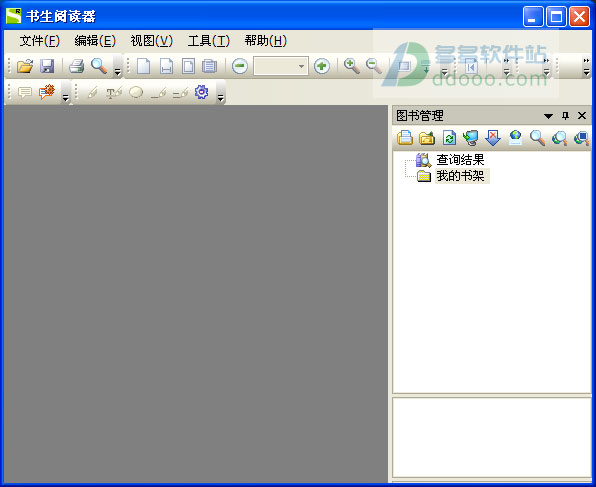
Task: Open the 文件(F) menu
Action: point(40,41)
